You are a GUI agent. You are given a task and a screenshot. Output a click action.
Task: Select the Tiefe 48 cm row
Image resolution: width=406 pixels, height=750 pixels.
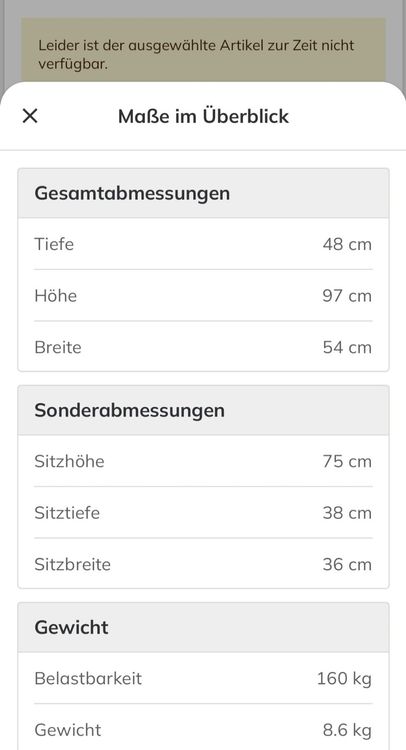pyautogui.click(x=203, y=244)
